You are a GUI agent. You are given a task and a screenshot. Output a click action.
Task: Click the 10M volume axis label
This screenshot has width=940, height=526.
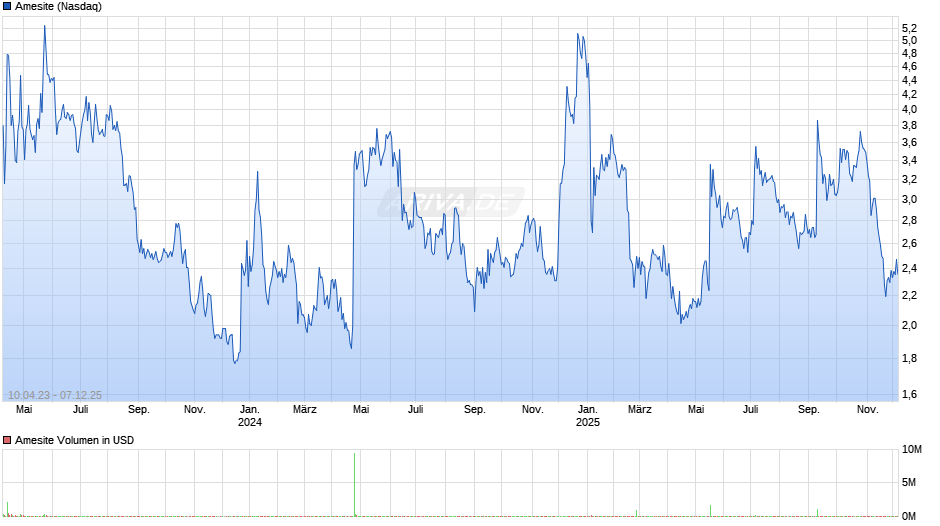pos(911,450)
